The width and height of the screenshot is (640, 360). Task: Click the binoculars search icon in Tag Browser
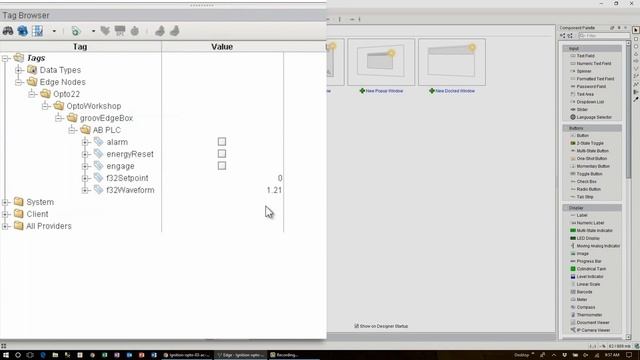click(8, 31)
